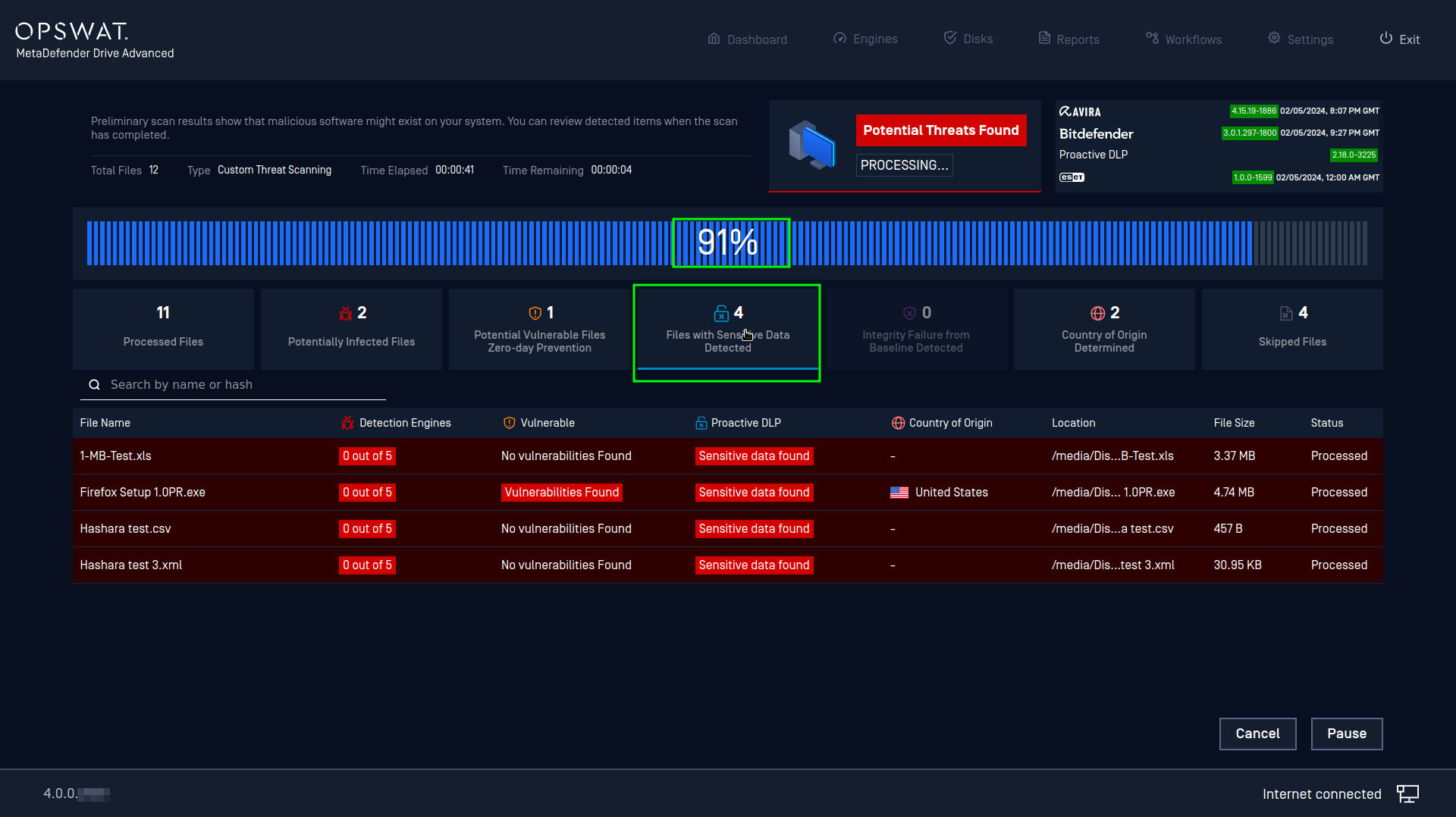The width and height of the screenshot is (1456, 817).
Task: Click the Reports document icon
Action: (1044, 38)
